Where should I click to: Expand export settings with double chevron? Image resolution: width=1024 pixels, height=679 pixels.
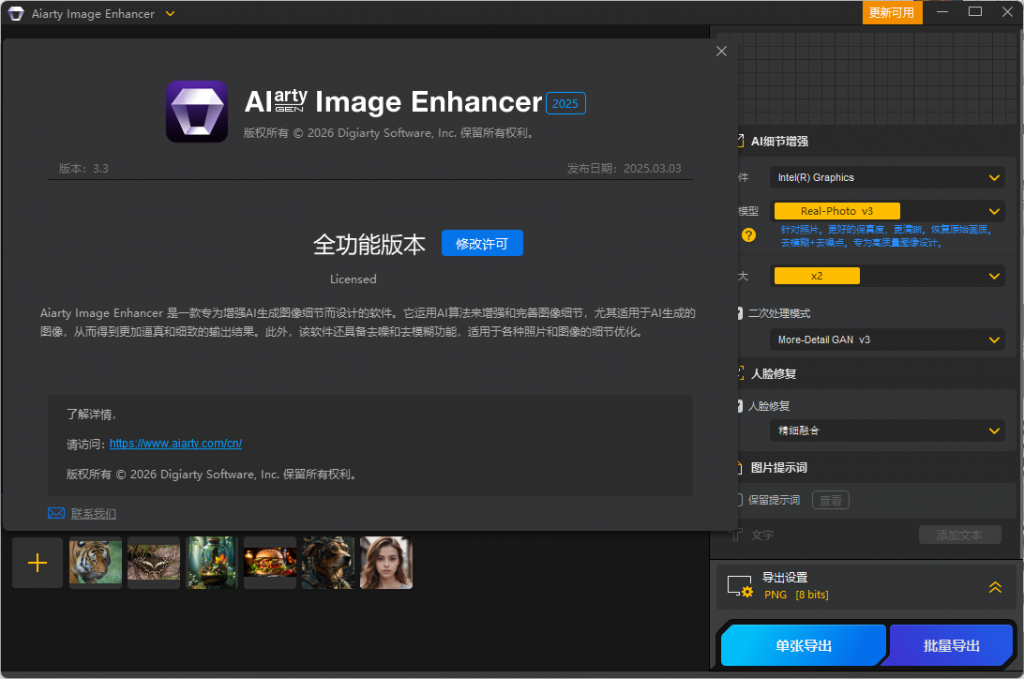pos(995,587)
